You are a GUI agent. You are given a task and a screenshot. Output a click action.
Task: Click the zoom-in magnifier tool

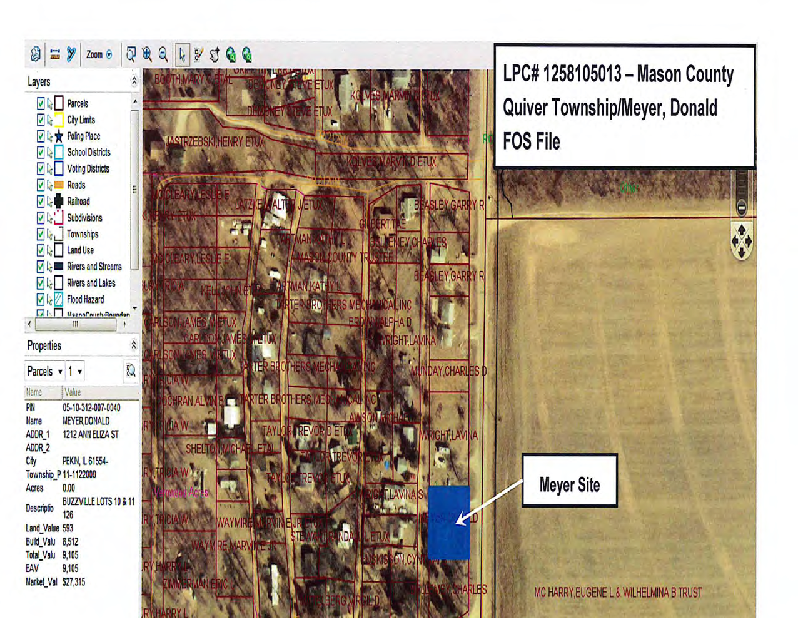coord(147,54)
